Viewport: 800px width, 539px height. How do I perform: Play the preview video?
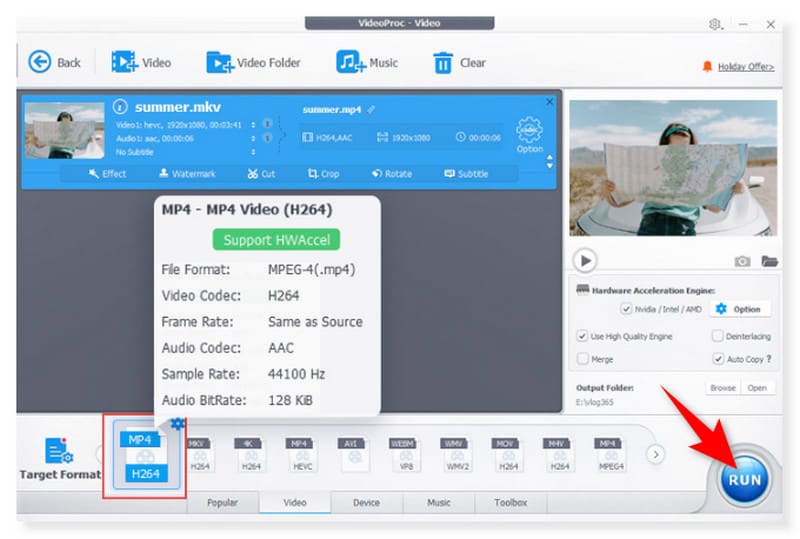coord(585,261)
